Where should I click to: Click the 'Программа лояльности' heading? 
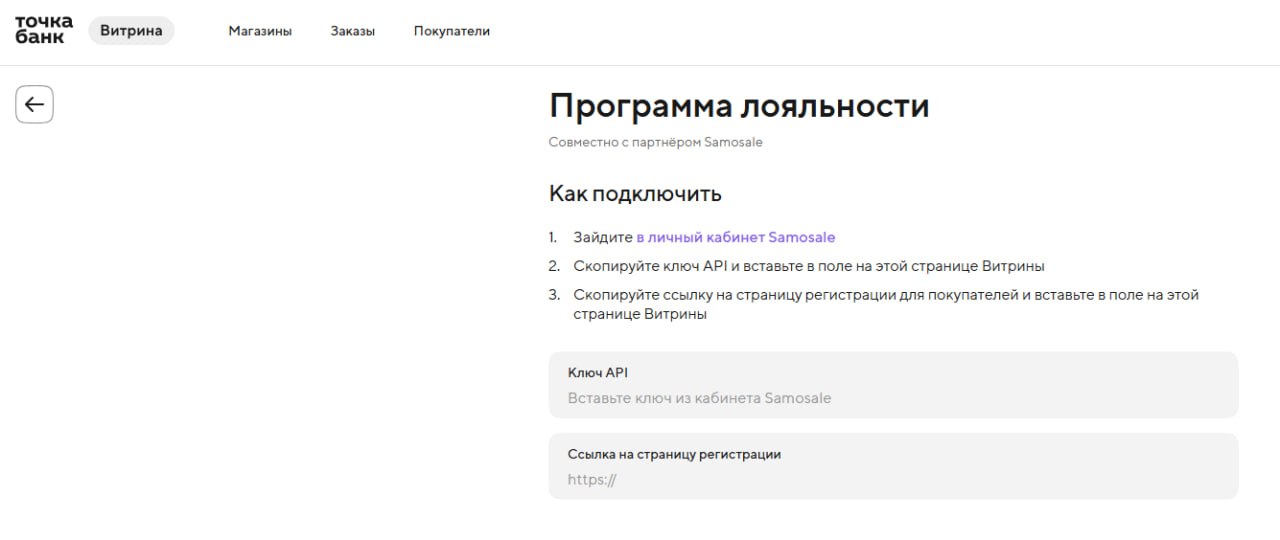click(x=739, y=106)
